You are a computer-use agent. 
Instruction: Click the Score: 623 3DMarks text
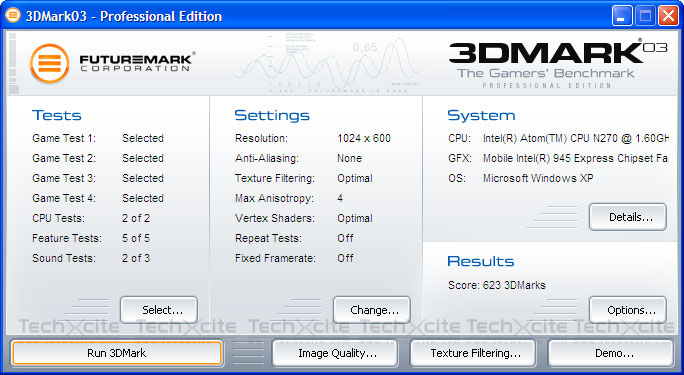(x=496, y=285)
